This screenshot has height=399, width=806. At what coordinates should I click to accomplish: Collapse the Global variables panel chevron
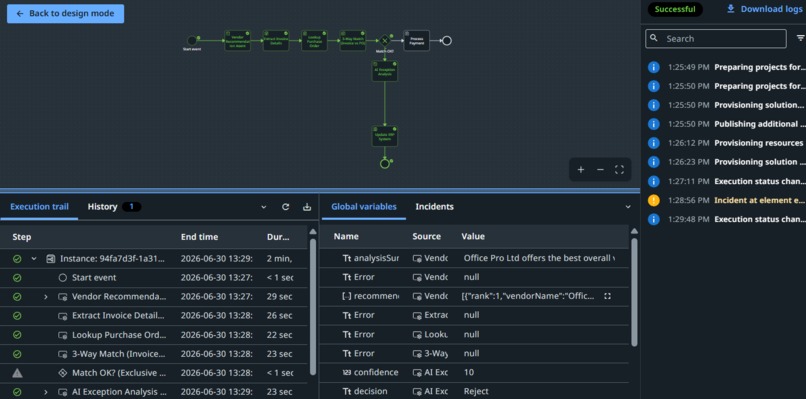coord(628,207)
